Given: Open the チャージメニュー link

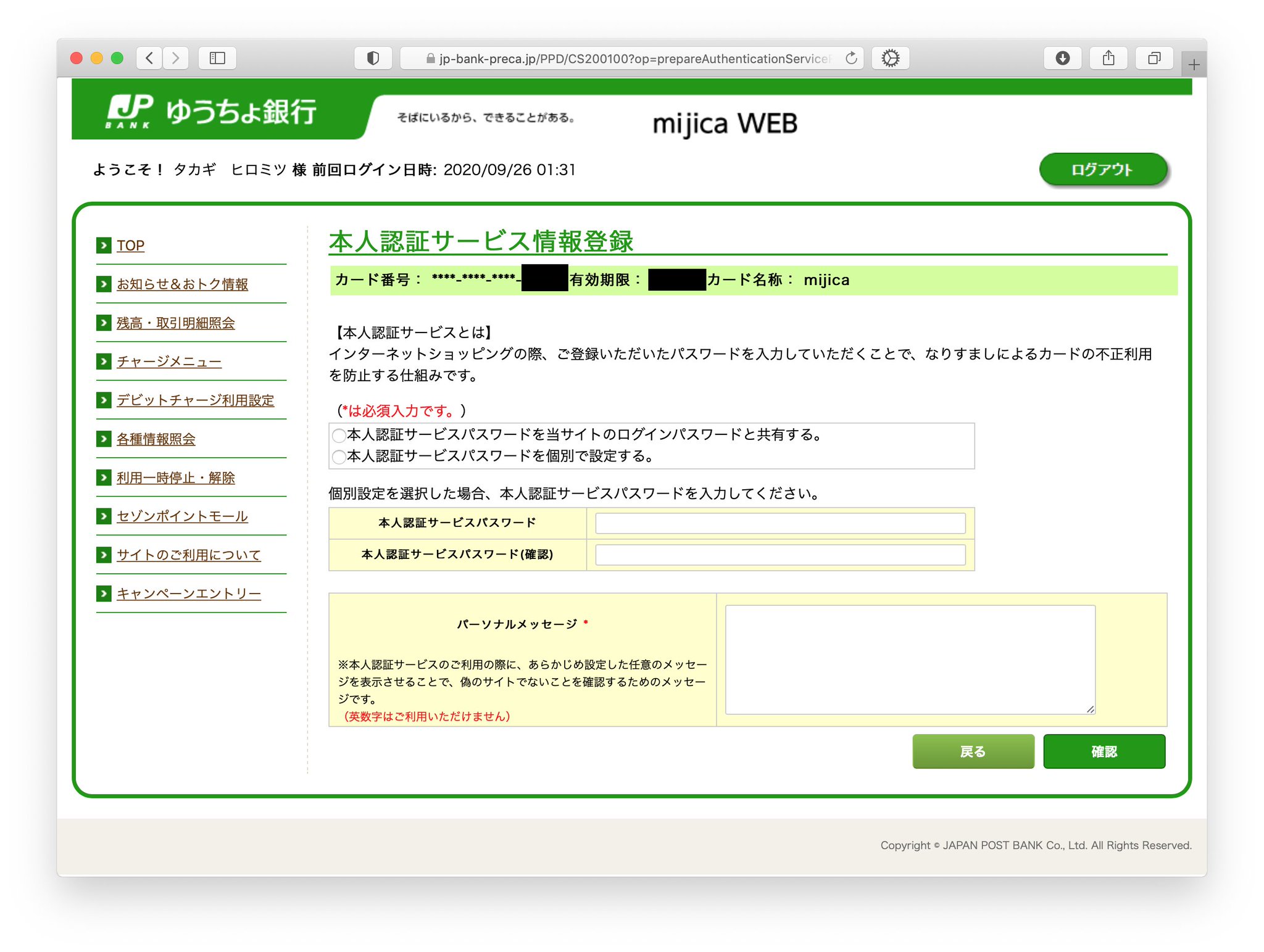Looking at the screenshot, I should click(x=169, y=362).
